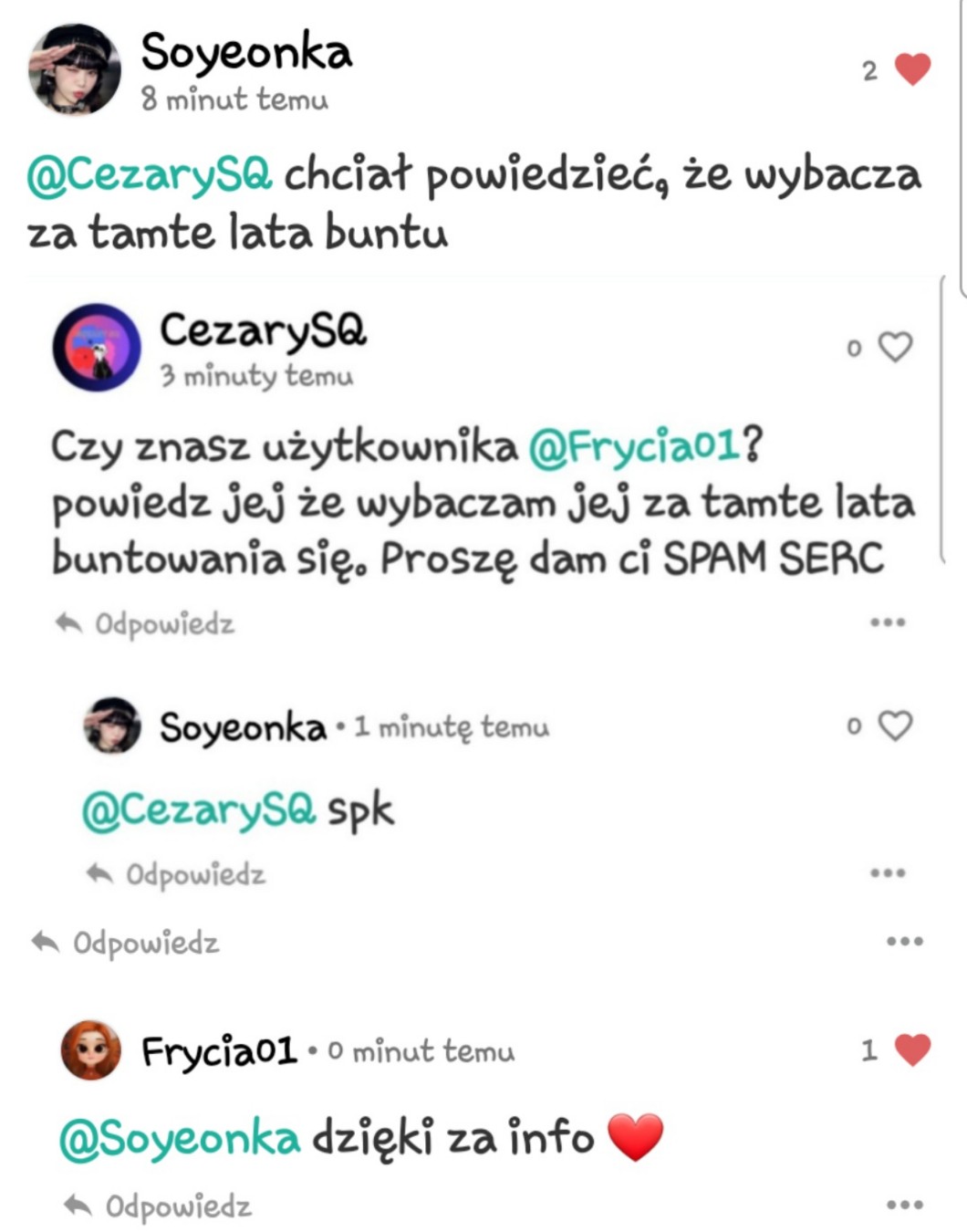Open the @Soyeonka mention in Frycia01's comment
The width and height of the screenshot is (967, 1232).
tap(180, 1138)
